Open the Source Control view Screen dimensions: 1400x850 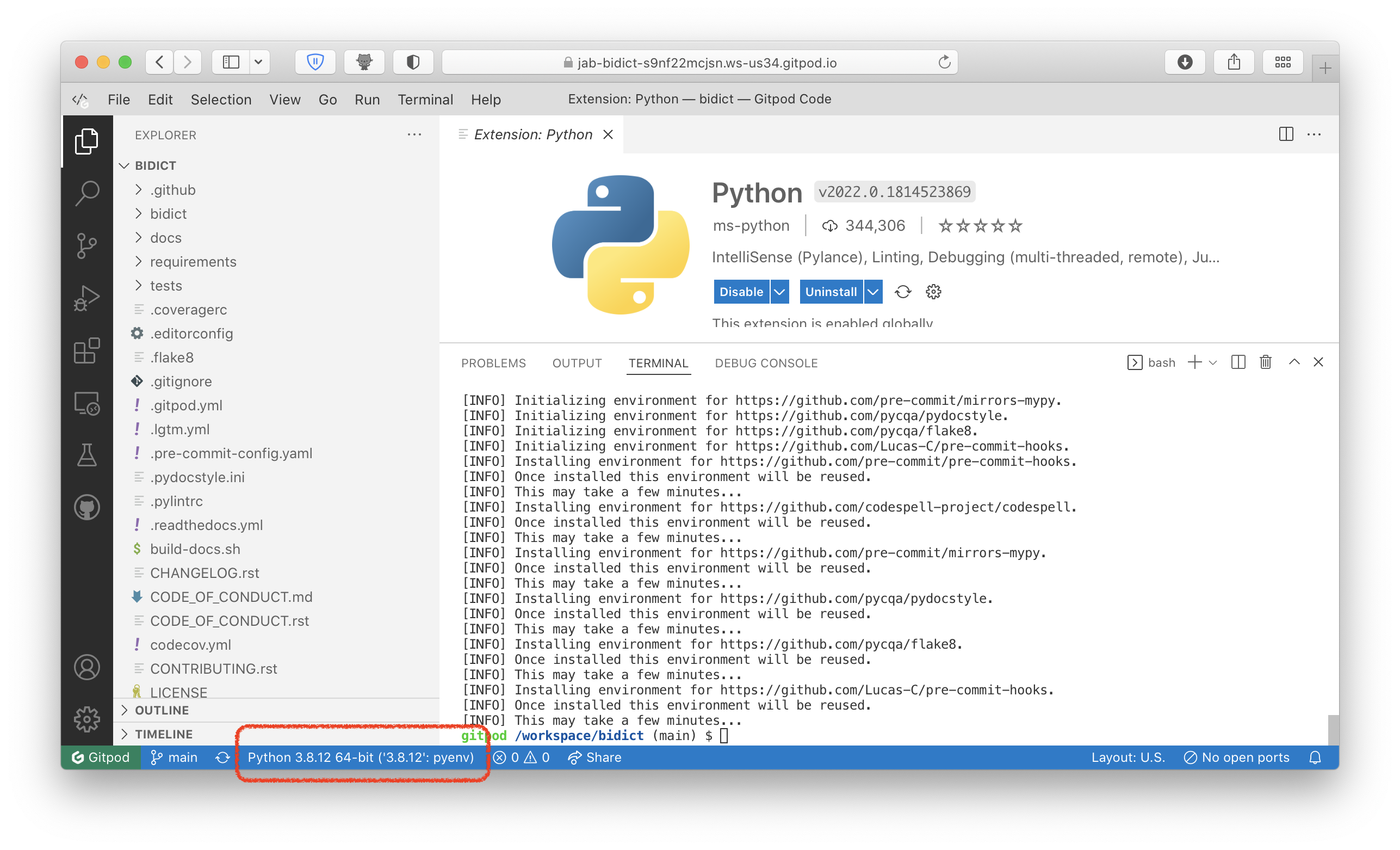point(87,245)
